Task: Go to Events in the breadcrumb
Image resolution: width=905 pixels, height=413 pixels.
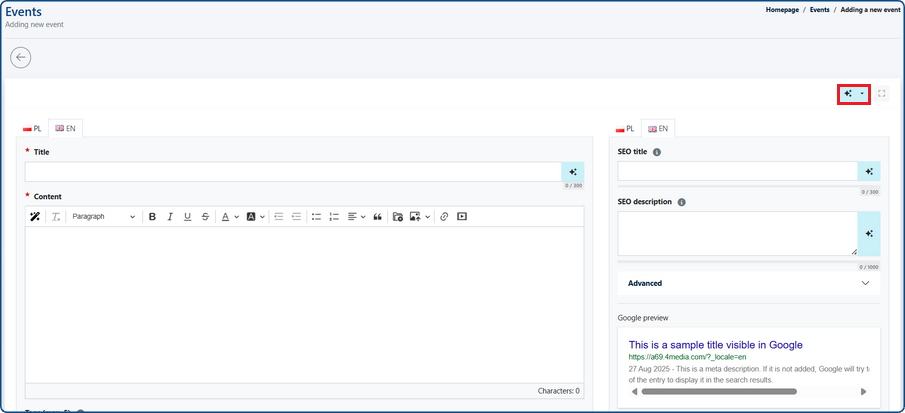Action: point(819,9)
